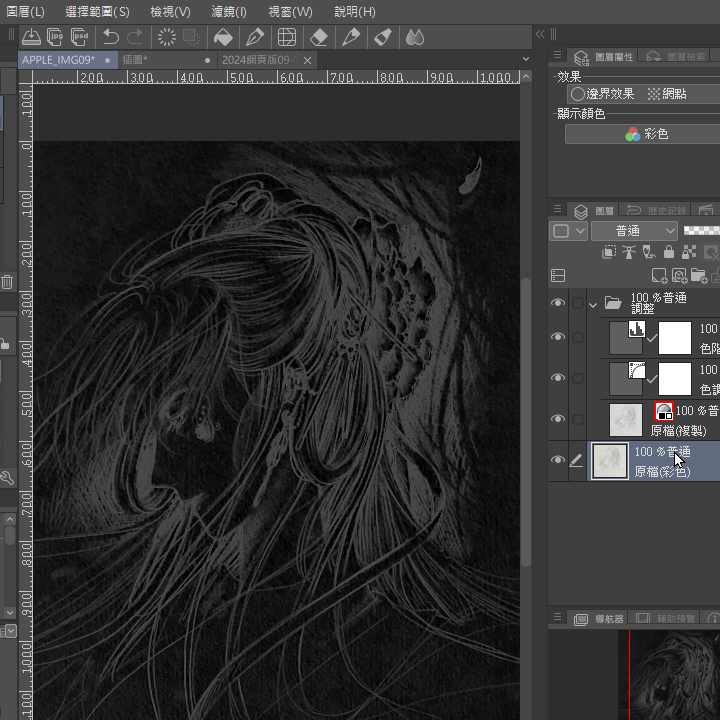Image resolution: width=720 pixels, height=720 pixels.
Task: Select the Fill bucket icon in toolbar
Action: pyautogui.click(x=223, y=37)
